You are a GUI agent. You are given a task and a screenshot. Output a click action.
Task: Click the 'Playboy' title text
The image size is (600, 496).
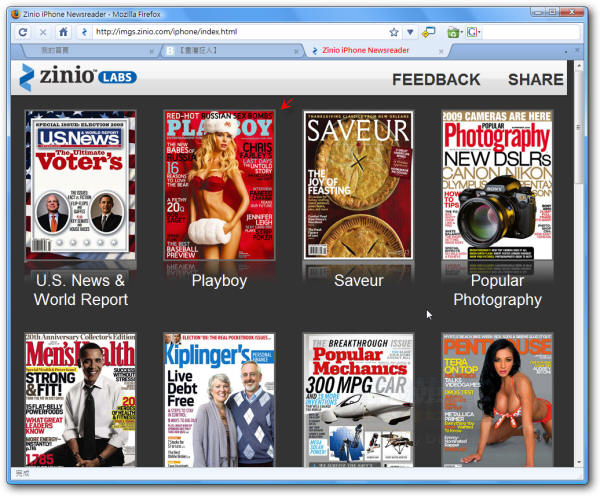tap(219, 281)
